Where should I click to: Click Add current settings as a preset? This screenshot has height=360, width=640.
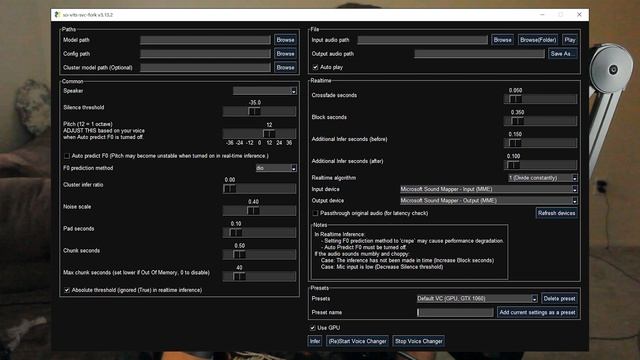click(537, 313)
